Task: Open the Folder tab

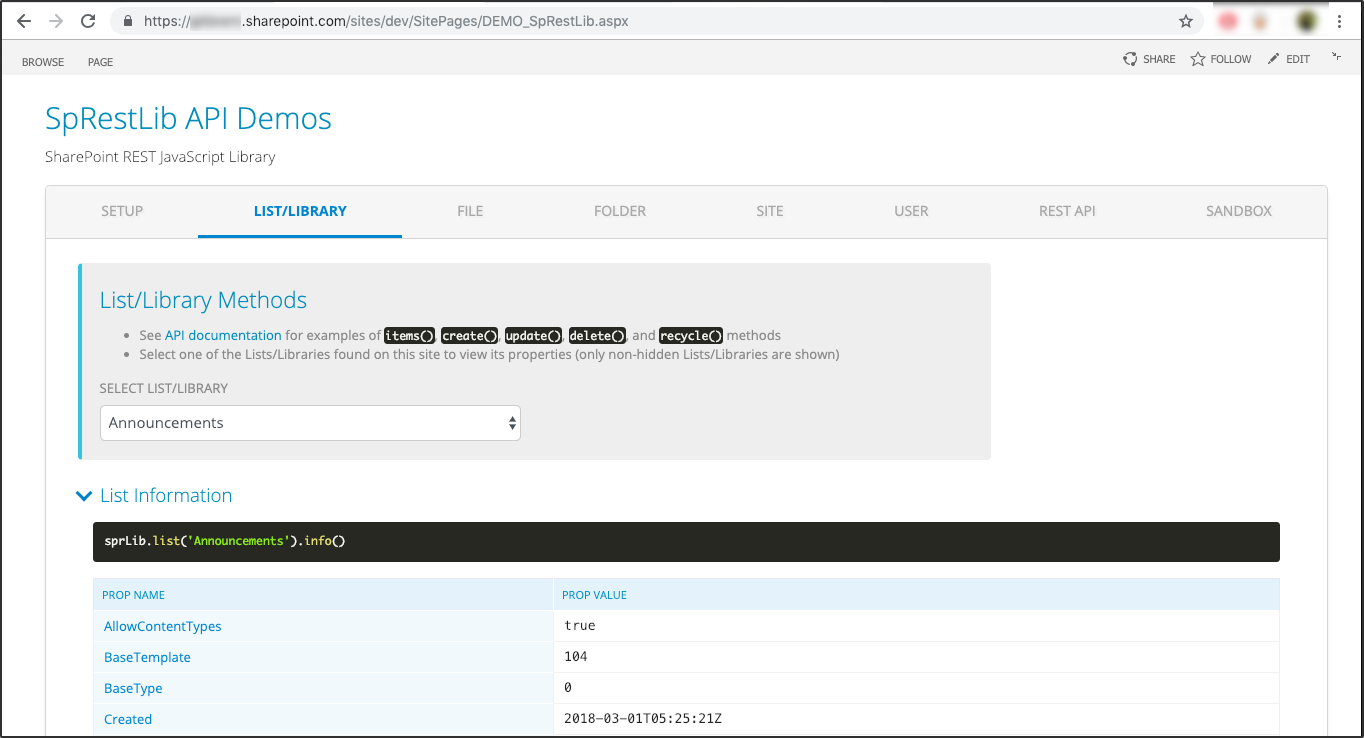Action: click(x=620, y=211)
